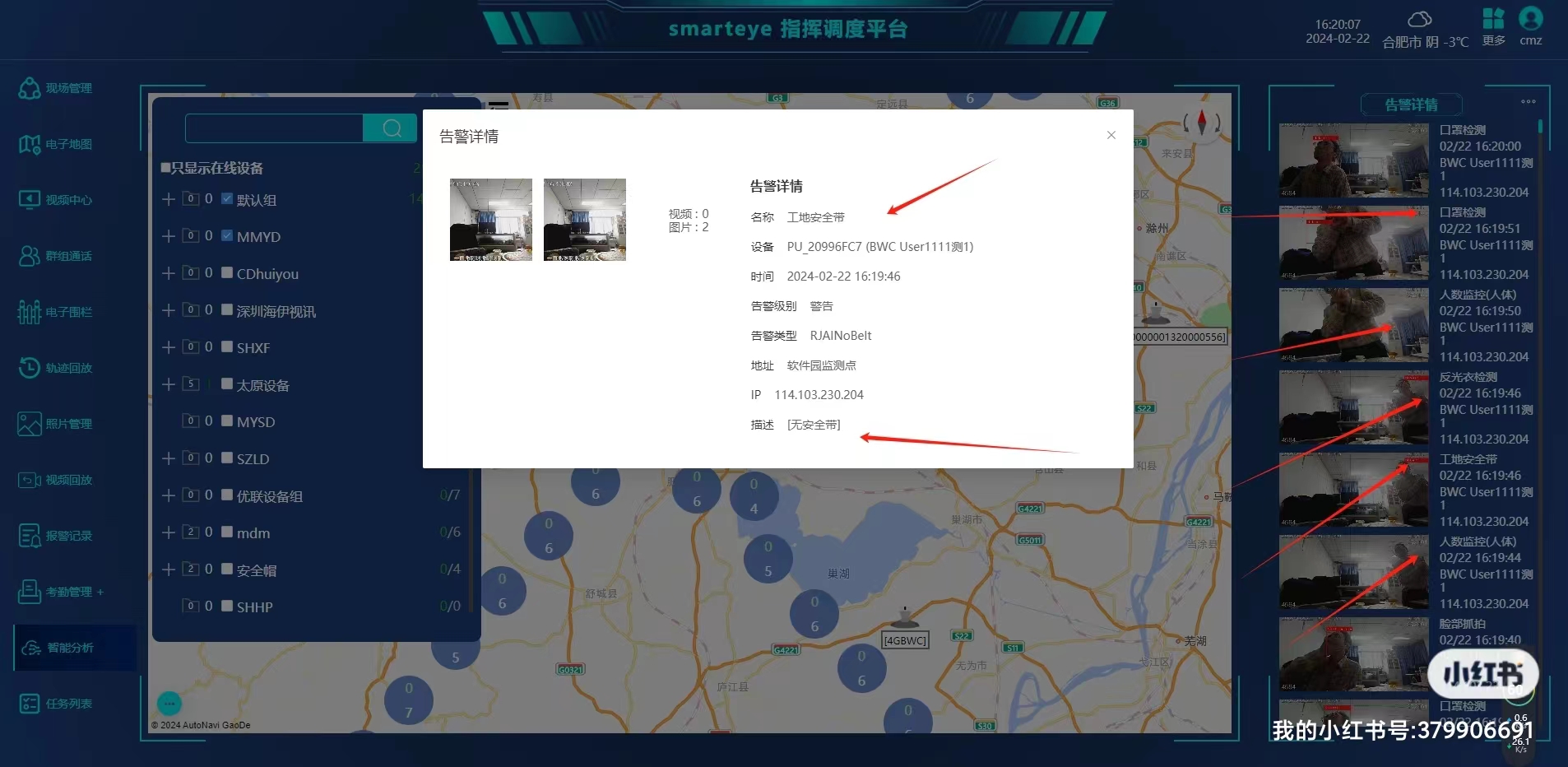The height and width of the screenshot is (767, 1568).
Task: Check the CDhuiyou checkbox
Action: (227, 273)
